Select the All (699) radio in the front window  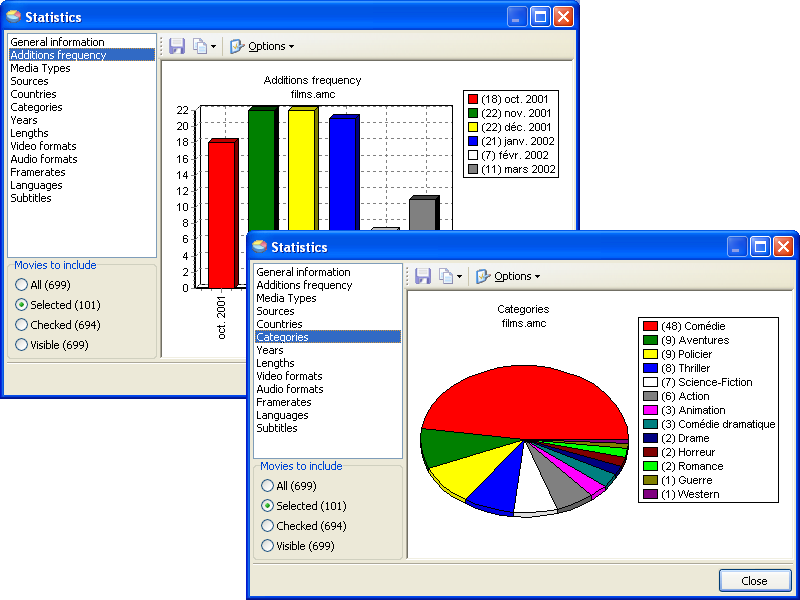pyautogui.click(x=268, y=486)
